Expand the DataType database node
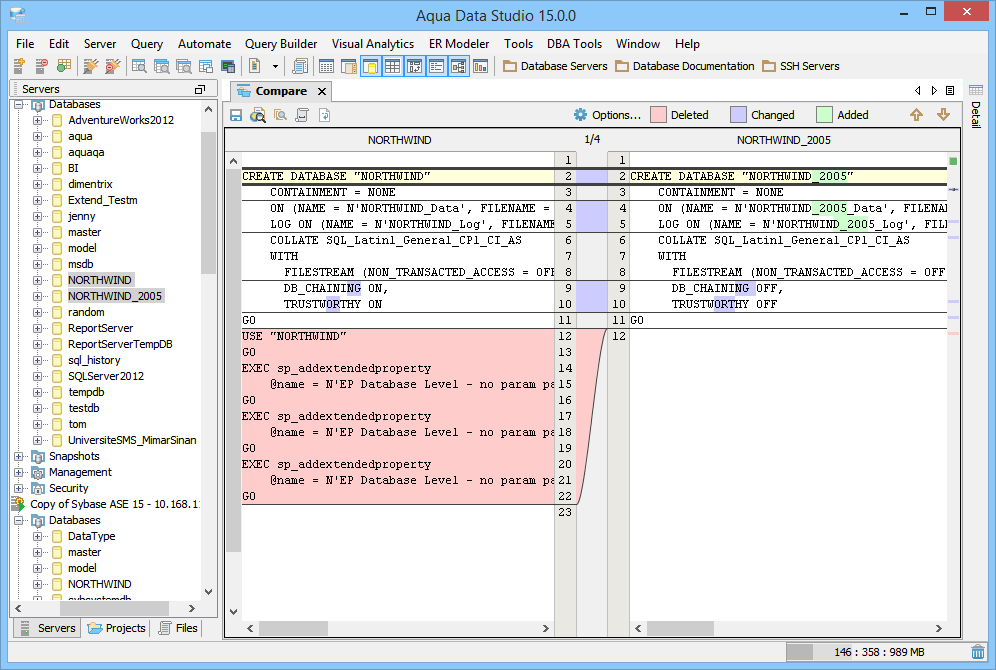Image resolution: width=996 pixels, height=670 pixels. pos(37,537)
